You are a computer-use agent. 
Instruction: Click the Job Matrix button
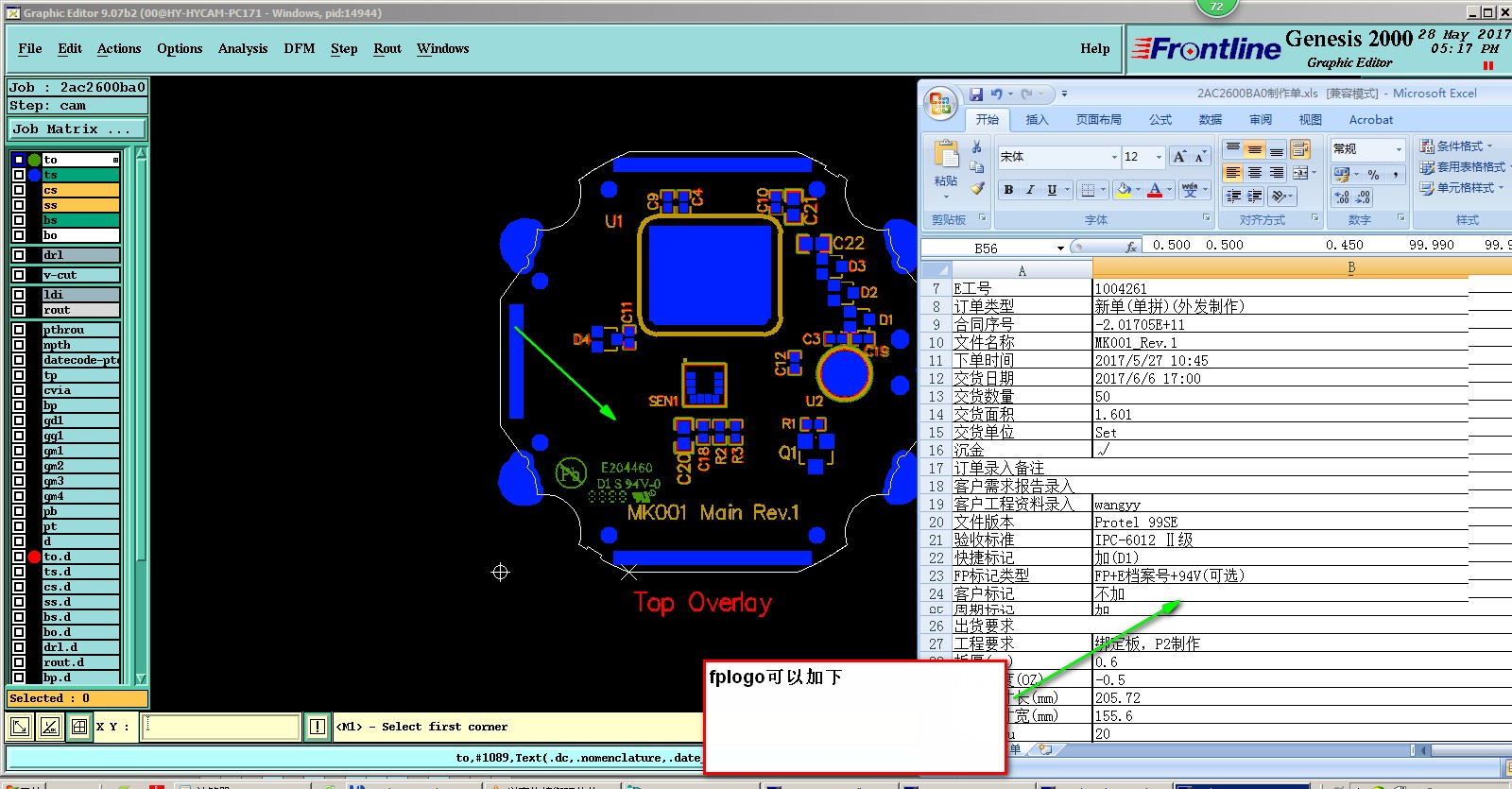pyautogui.click(x=77, y=129)
